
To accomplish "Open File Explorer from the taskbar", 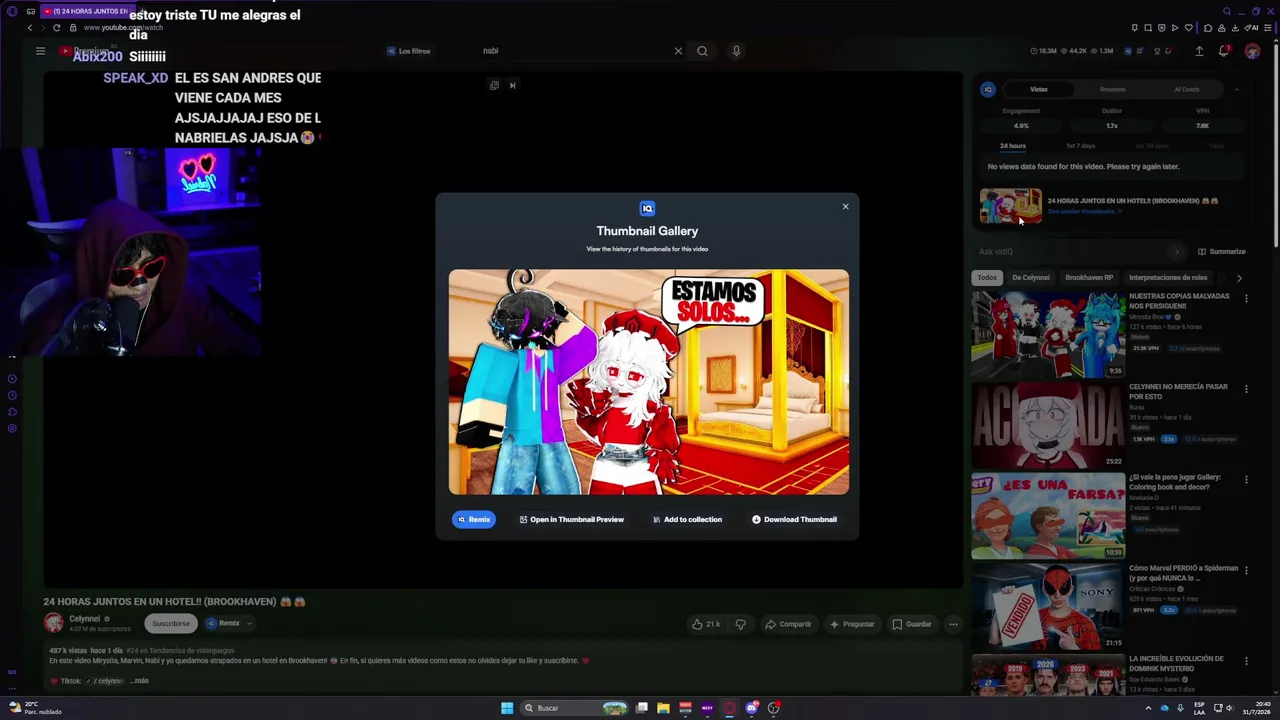I will 663,708.
